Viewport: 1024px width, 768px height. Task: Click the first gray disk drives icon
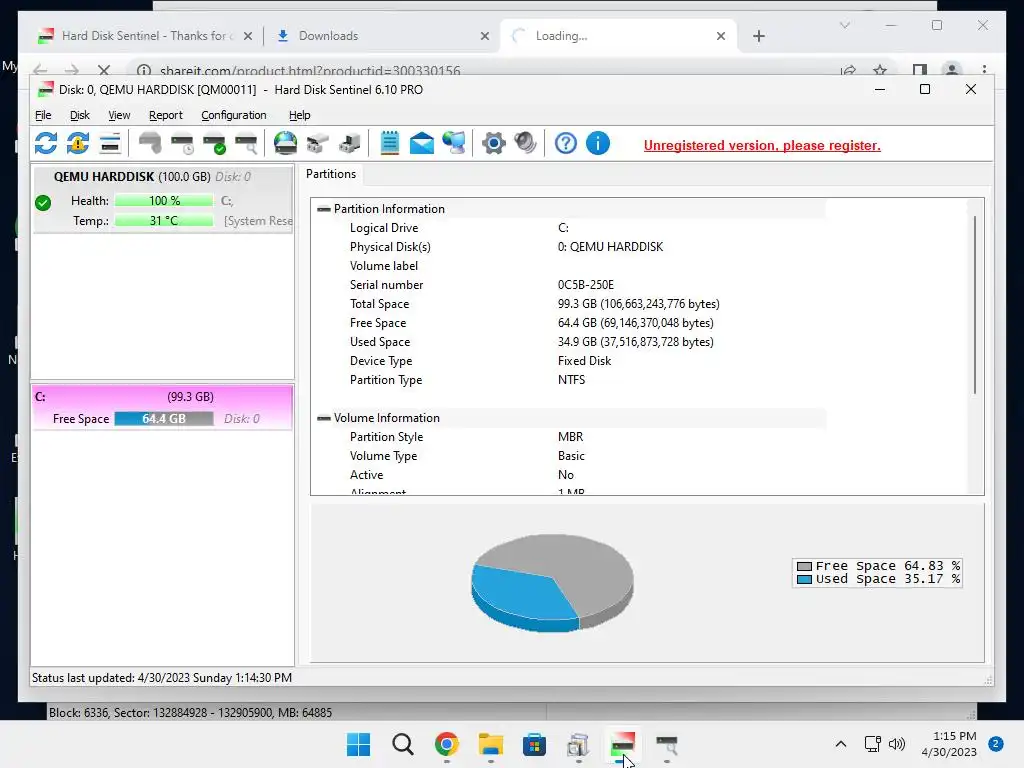[x=317, y=143]
